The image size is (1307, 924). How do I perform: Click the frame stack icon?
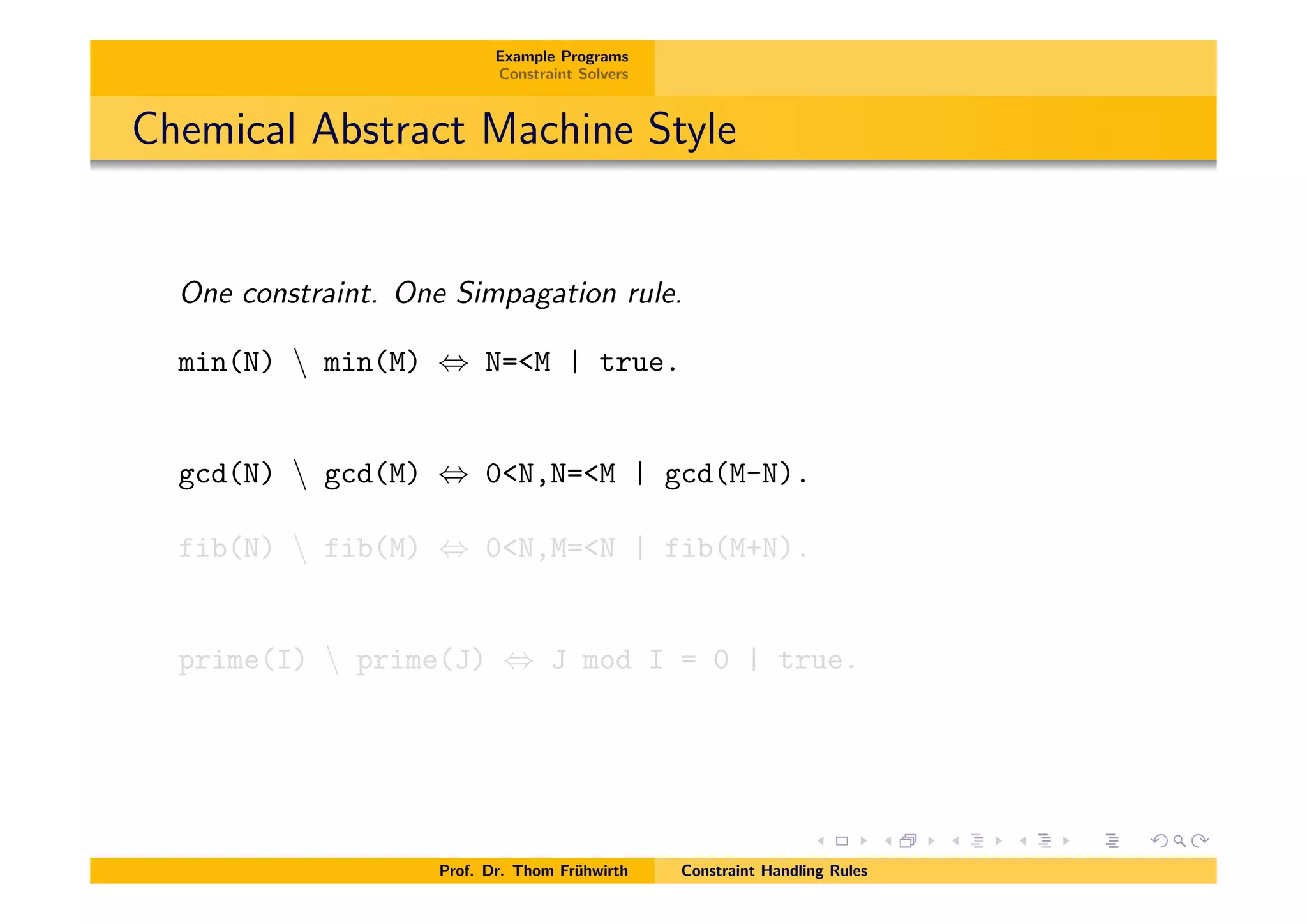tap(907, 841)
